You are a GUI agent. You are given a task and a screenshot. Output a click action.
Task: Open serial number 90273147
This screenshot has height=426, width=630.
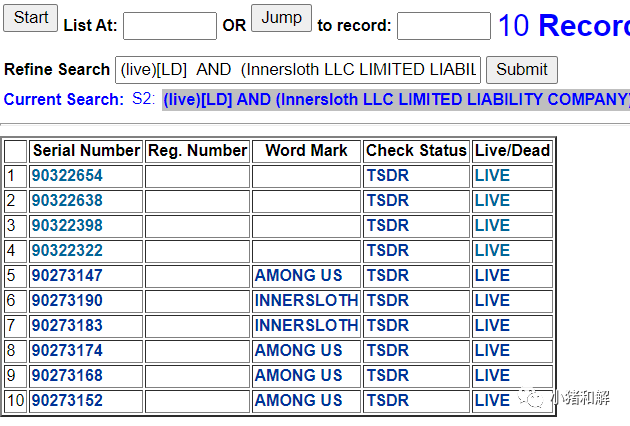67,275
